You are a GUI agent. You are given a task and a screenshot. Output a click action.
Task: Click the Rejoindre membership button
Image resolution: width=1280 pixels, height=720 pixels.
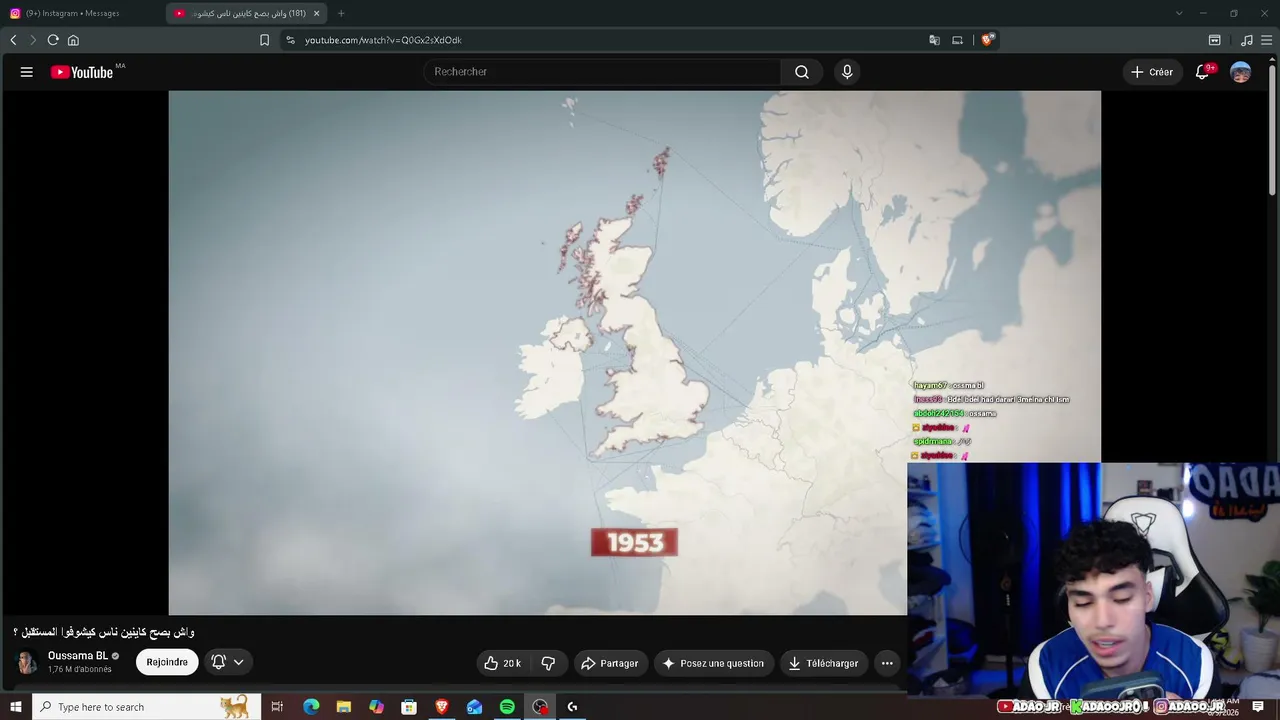167,662
